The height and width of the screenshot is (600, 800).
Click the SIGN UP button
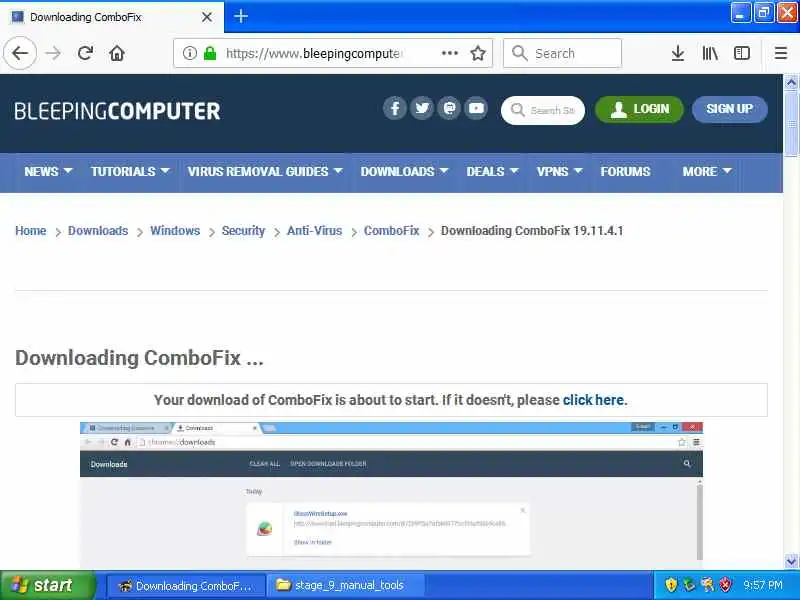click(730, 109)
